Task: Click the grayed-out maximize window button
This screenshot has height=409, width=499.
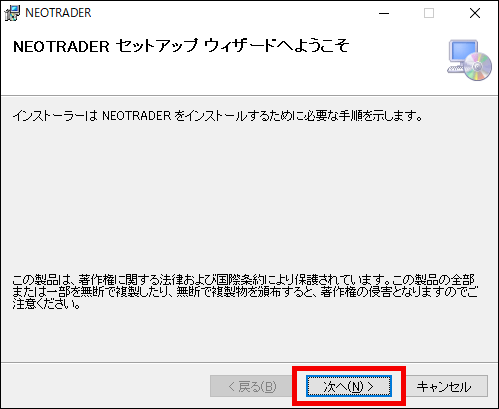Action: 429,13
